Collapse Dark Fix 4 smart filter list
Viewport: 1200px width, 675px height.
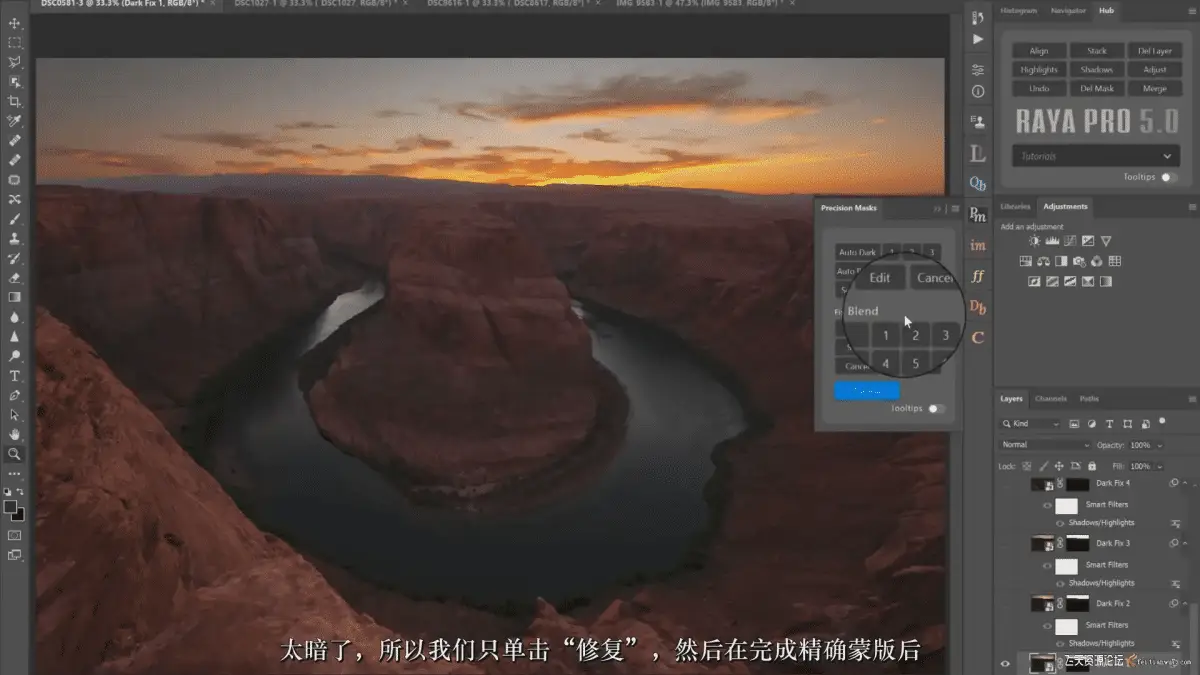(x=1185, y=484)
